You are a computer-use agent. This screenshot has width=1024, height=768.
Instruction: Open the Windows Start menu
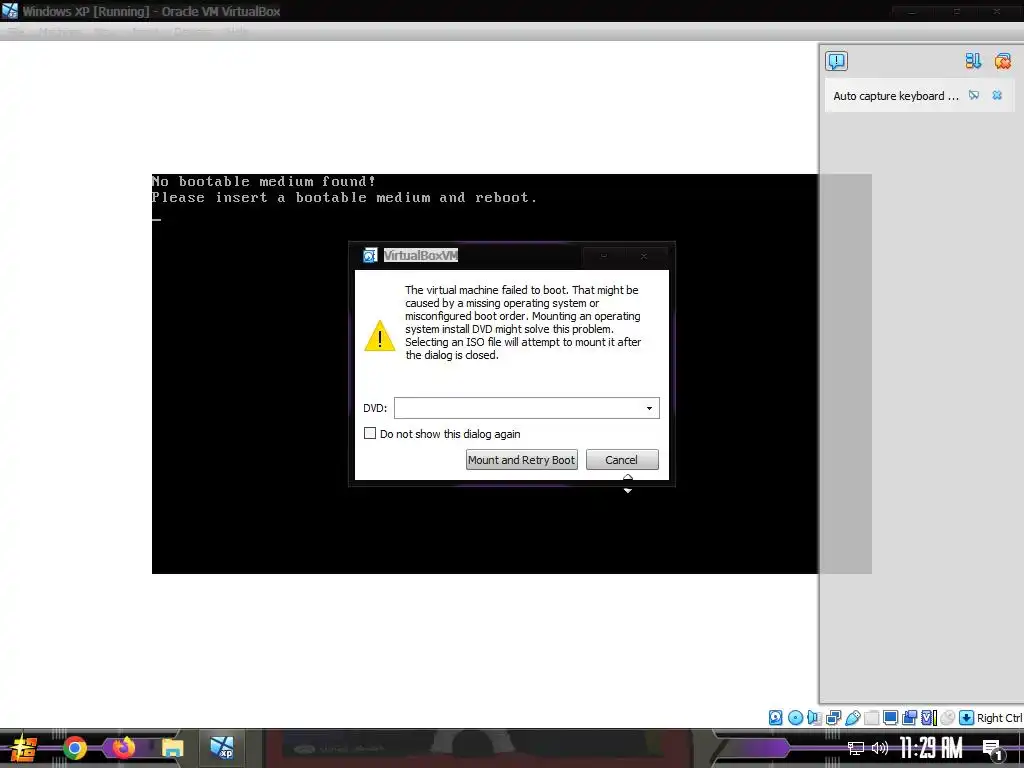coord(24,748)
